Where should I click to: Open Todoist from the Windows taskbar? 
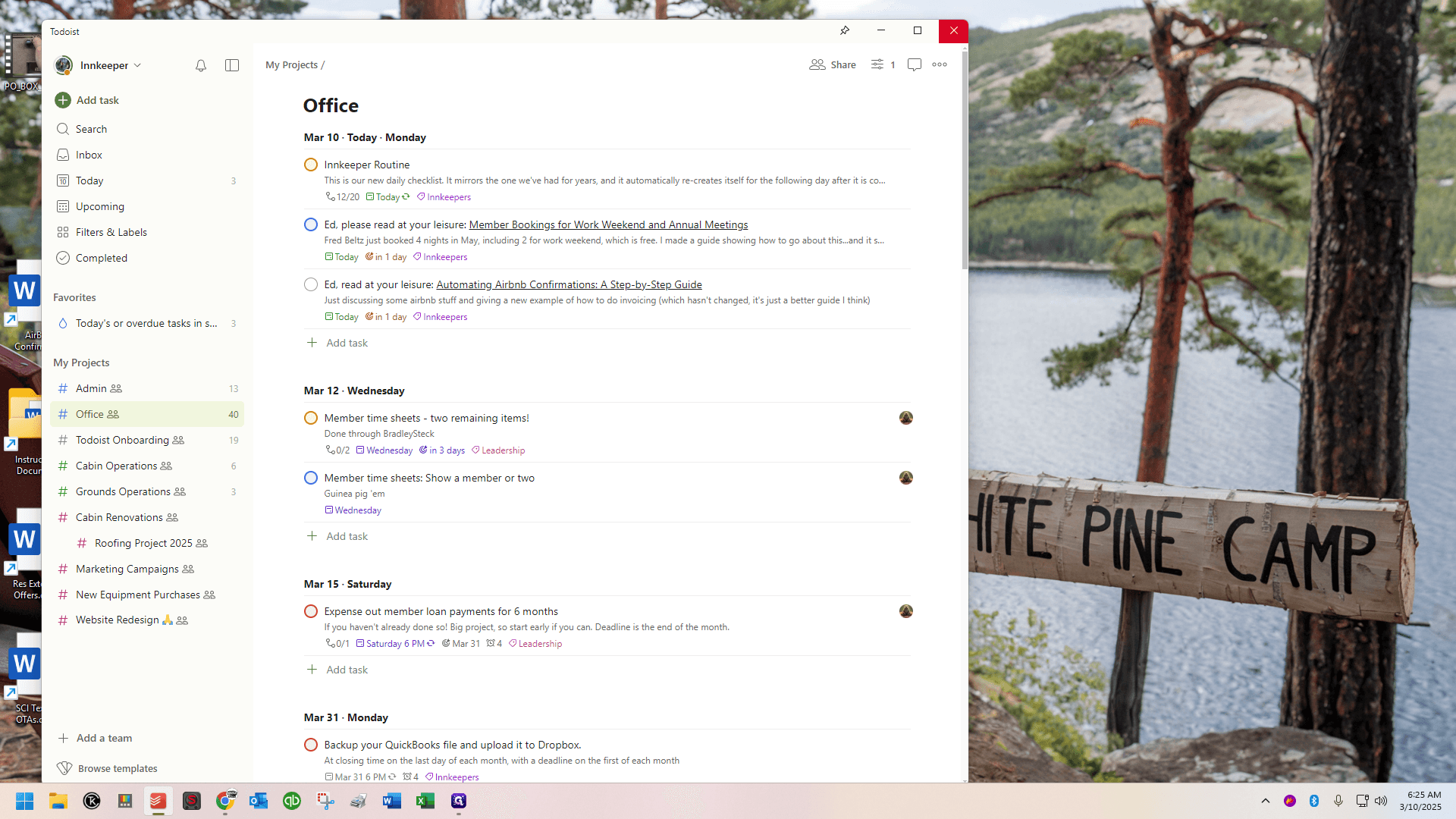point(158,801)
